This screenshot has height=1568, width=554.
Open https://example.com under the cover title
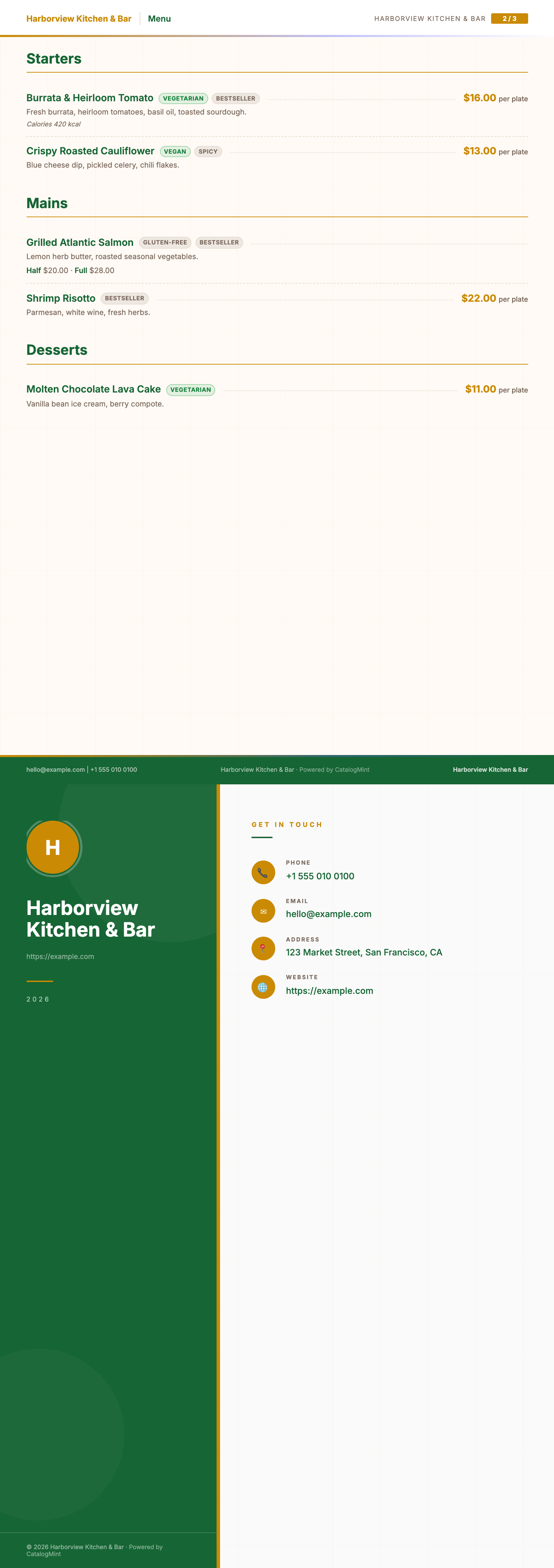click(60, 956)
